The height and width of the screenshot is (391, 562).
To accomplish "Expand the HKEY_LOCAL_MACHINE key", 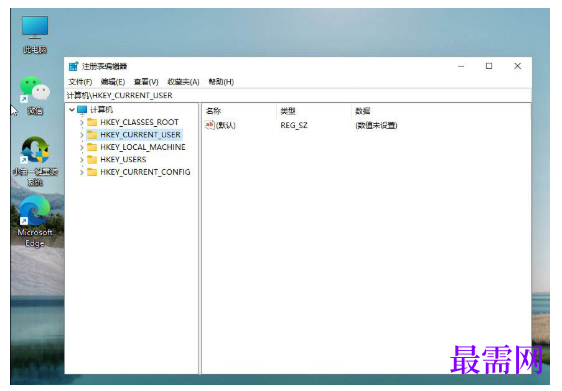I will point(82,147).
